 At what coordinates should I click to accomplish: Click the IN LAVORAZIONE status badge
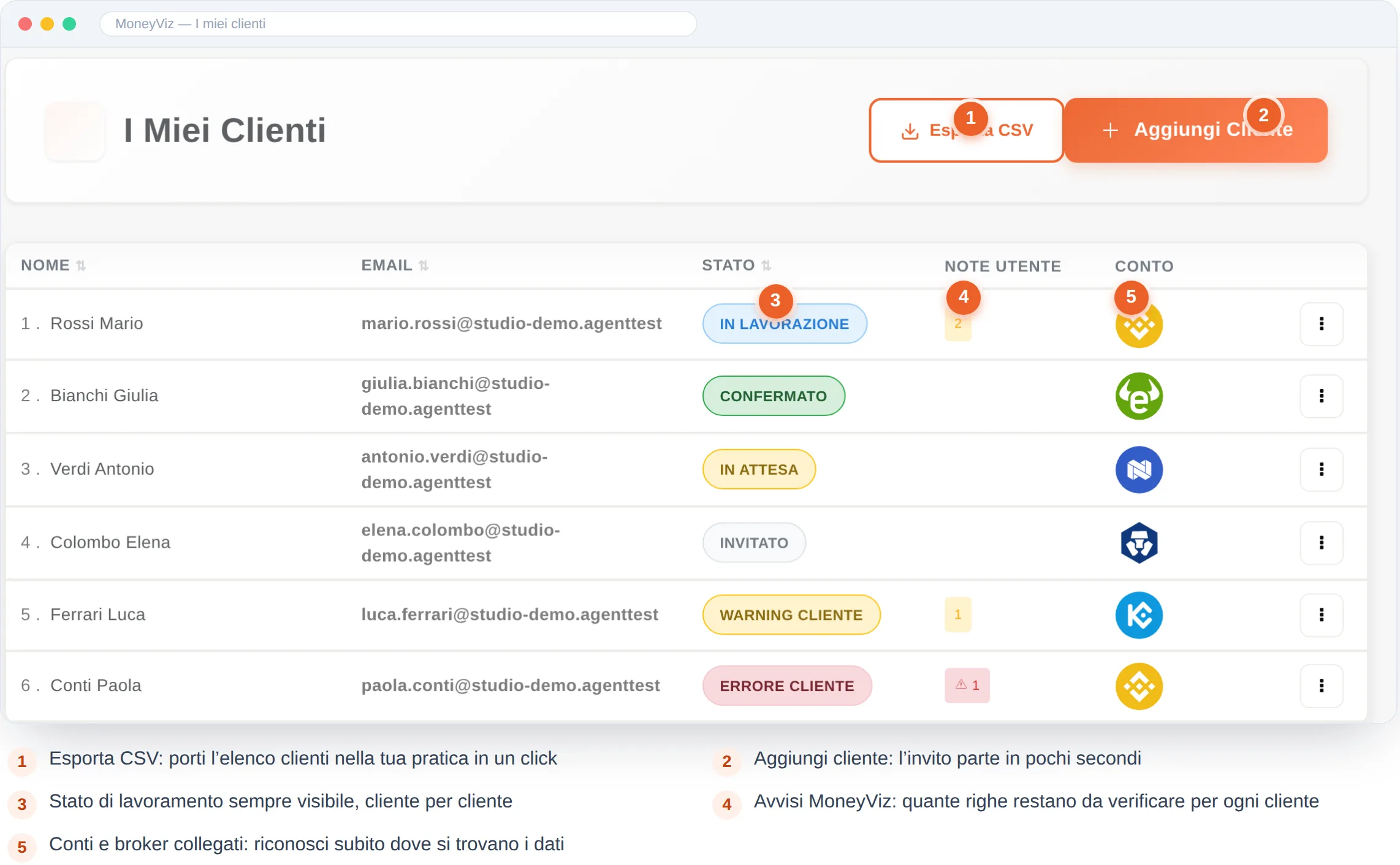pyautogui.click(x=785, y=323)
